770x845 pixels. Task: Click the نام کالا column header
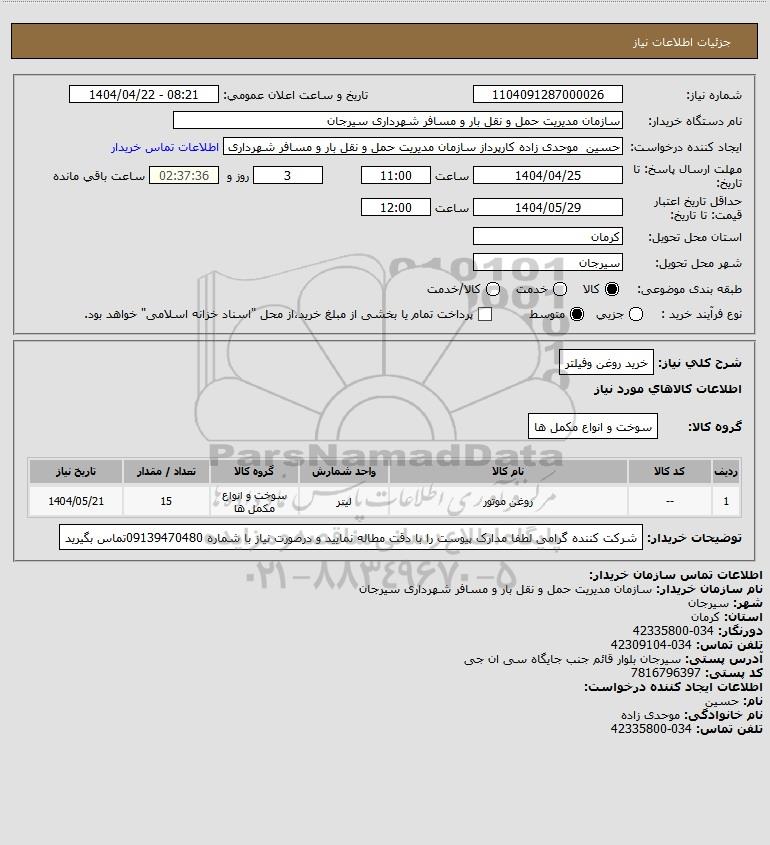point(508,472)
